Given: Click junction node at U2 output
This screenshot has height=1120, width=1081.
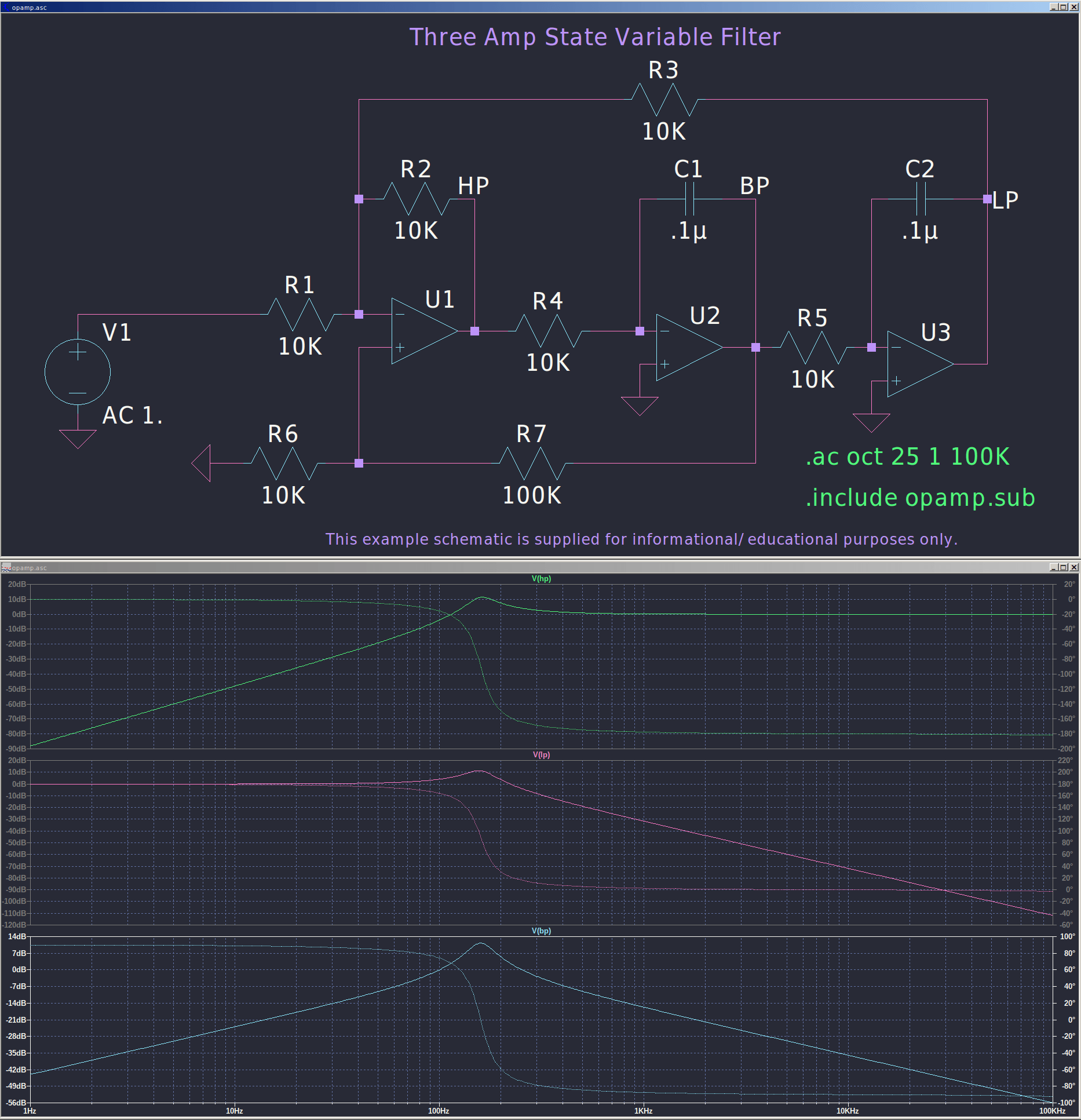Looking at the screenshot, I should pos(755,348).
